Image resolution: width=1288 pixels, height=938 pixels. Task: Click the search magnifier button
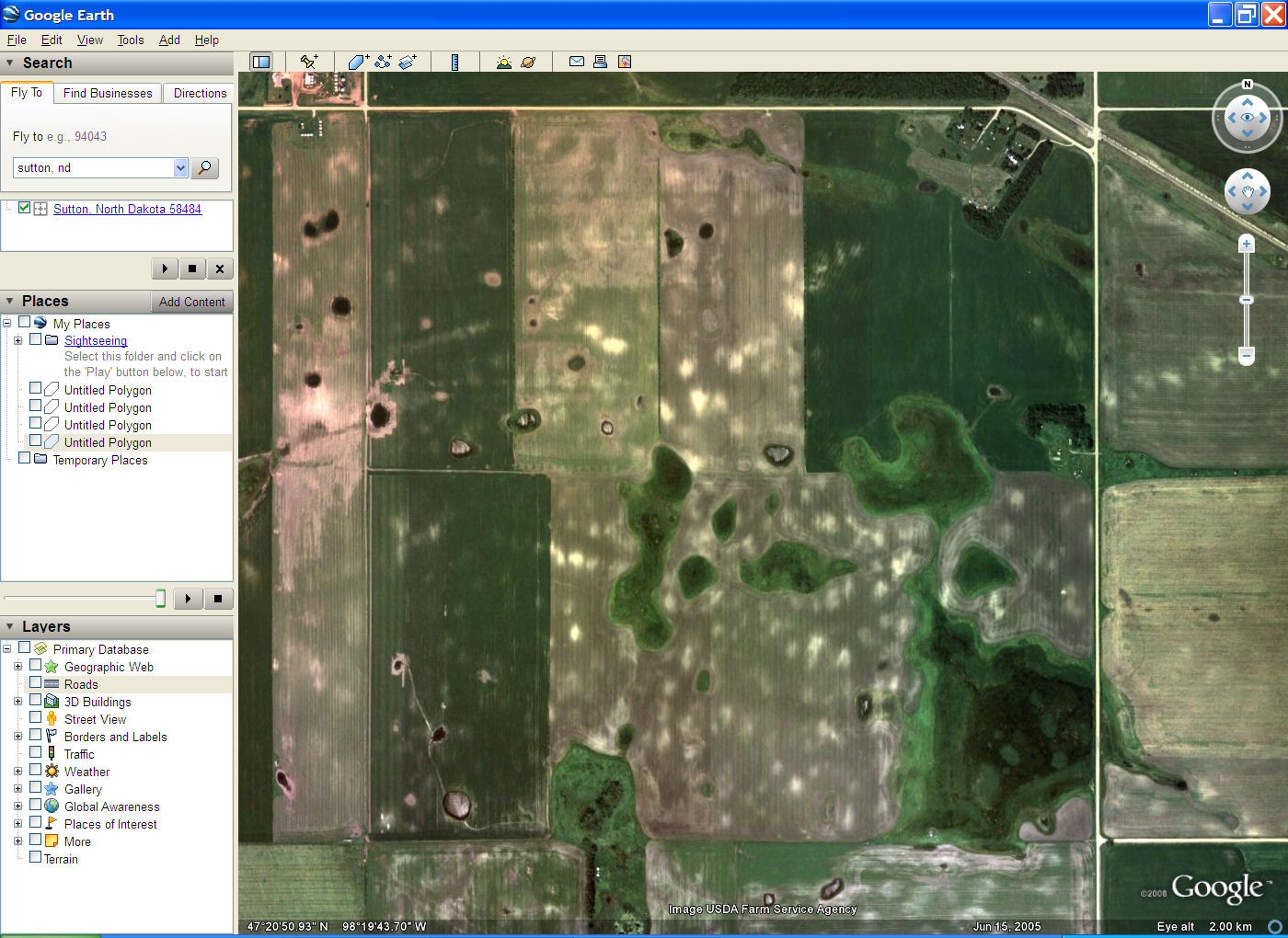click(205, 167)
